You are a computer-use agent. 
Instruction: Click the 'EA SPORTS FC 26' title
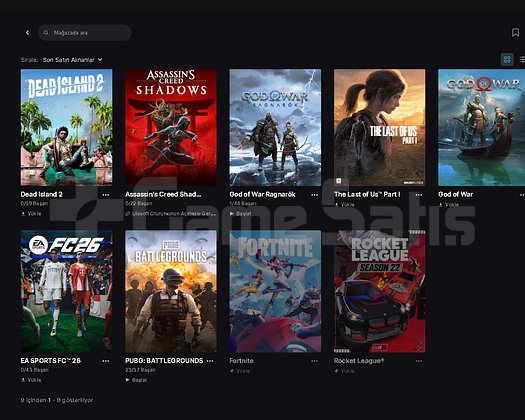click(x=51, y=361)
